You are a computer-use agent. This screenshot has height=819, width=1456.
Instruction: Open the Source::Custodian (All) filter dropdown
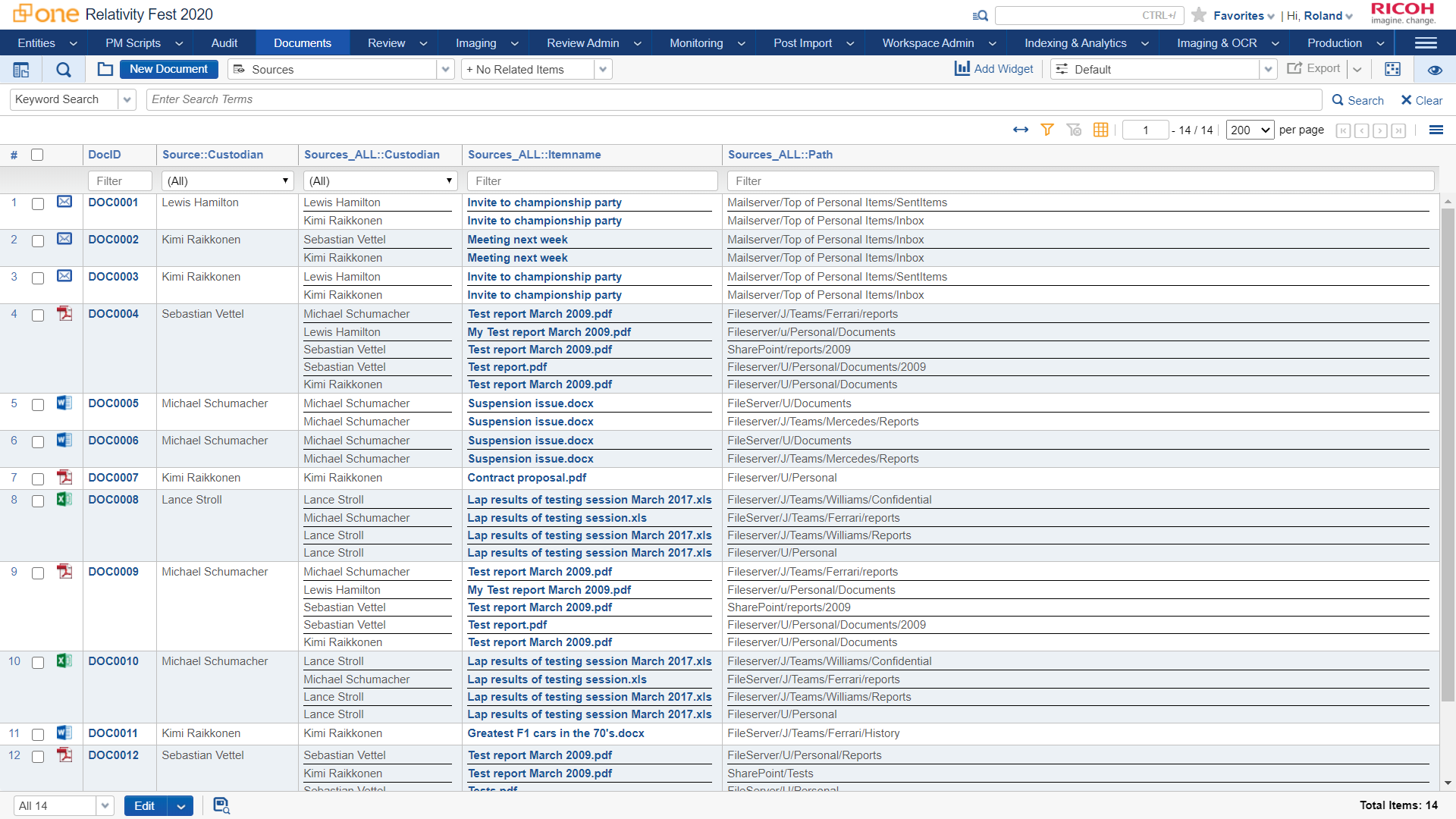(x=227, y=180)
